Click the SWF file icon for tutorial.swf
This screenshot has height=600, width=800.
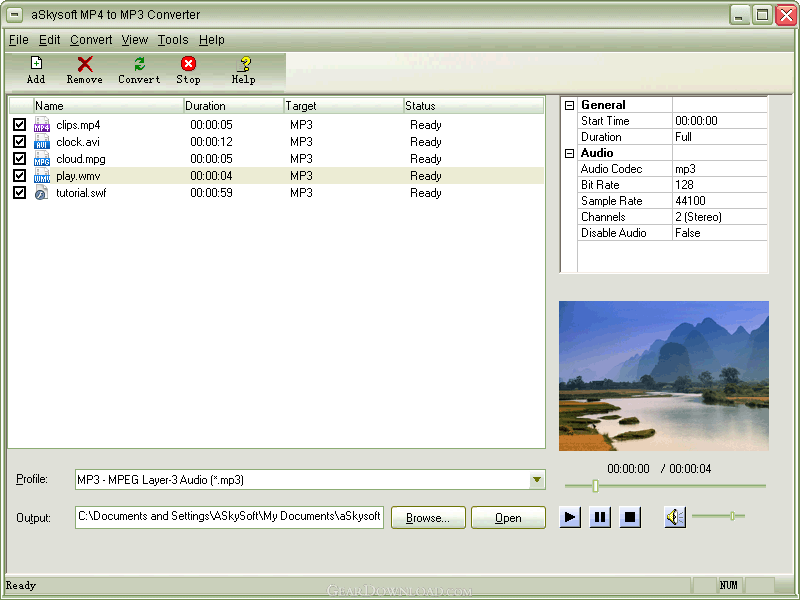[x=41, y=193]
